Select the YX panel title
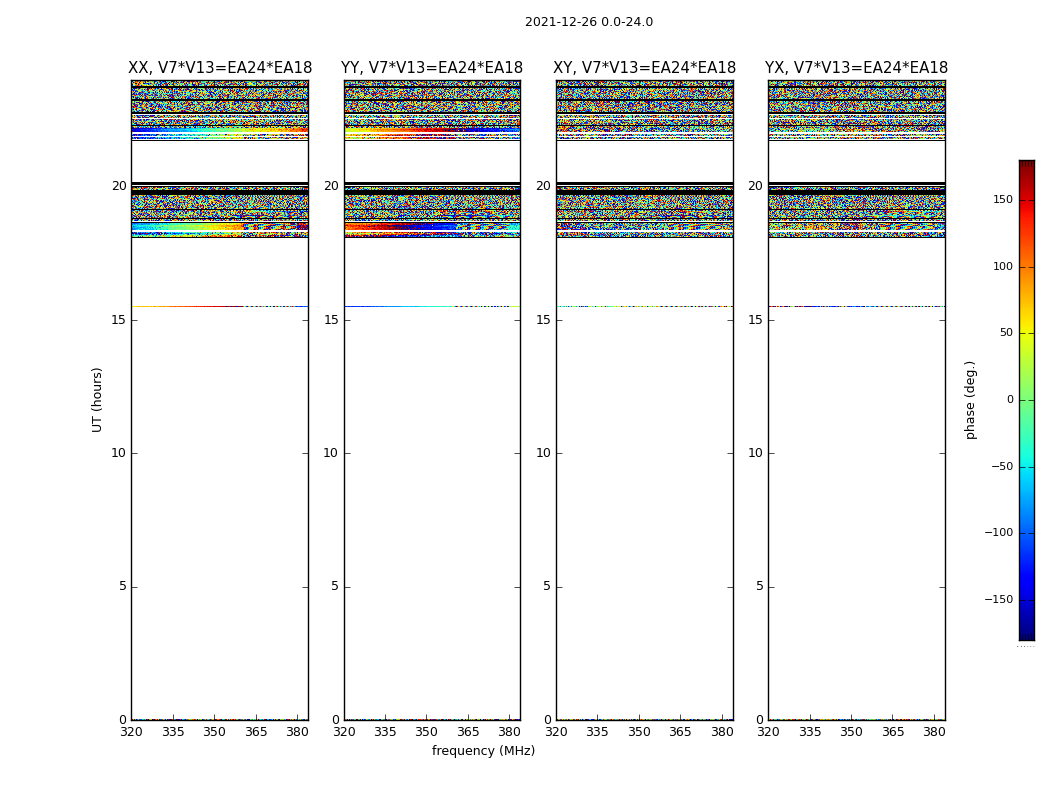This screenshot has width=1050, height=800. pyautogui.click(x=856, y=68)
